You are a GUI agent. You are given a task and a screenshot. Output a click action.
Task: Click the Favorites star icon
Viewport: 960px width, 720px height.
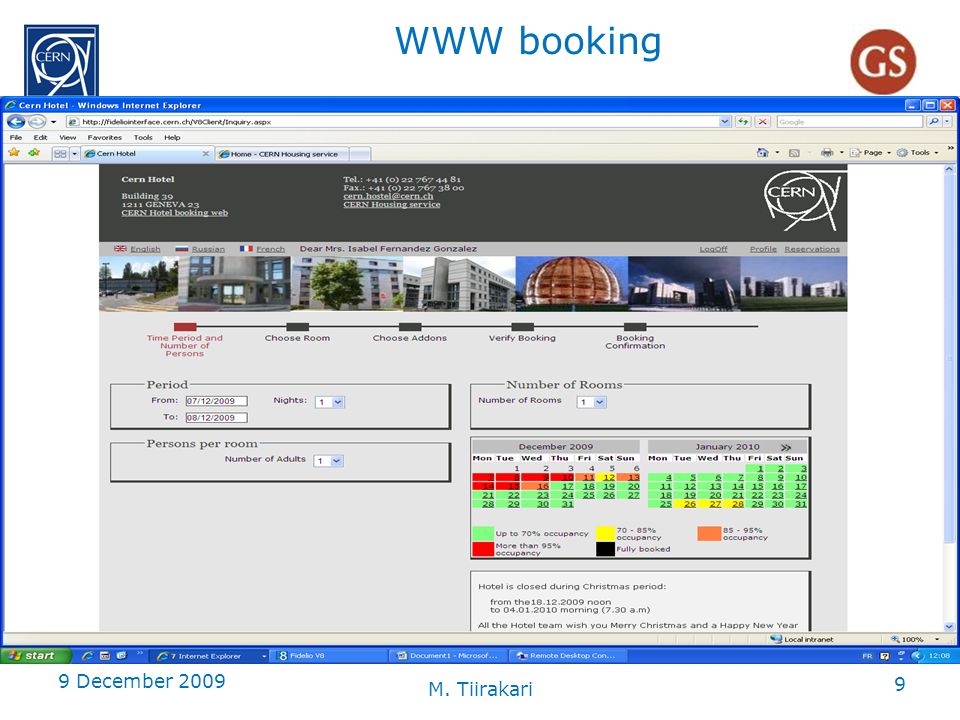point(14,152)
